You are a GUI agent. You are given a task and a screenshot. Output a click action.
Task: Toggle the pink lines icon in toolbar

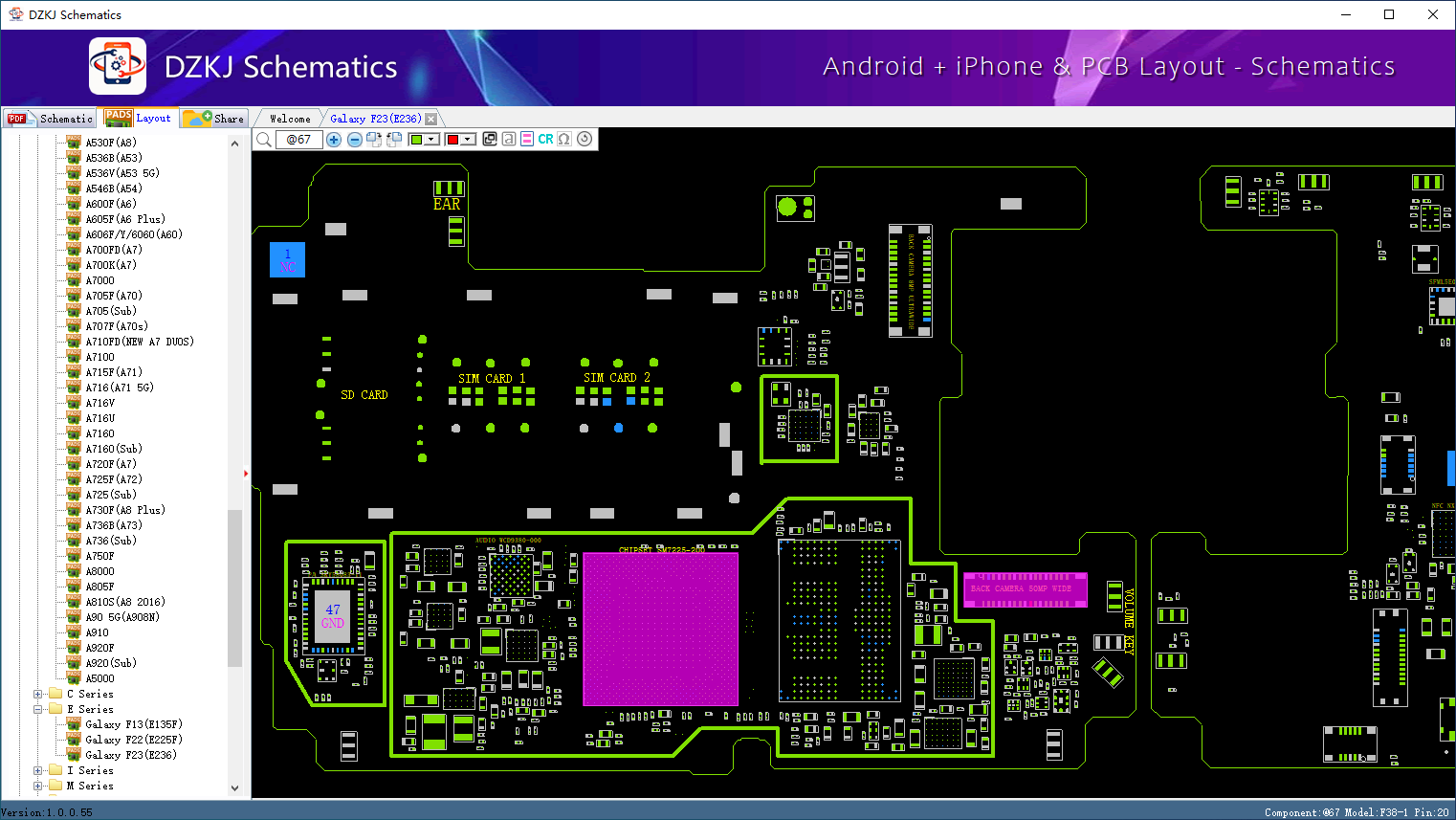[527, 140]
